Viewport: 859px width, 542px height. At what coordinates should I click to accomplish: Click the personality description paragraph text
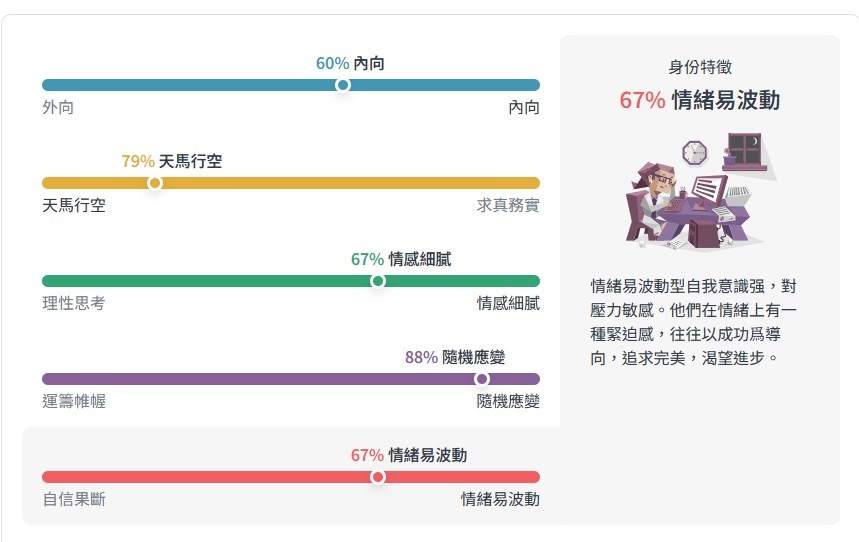point(693,322)
